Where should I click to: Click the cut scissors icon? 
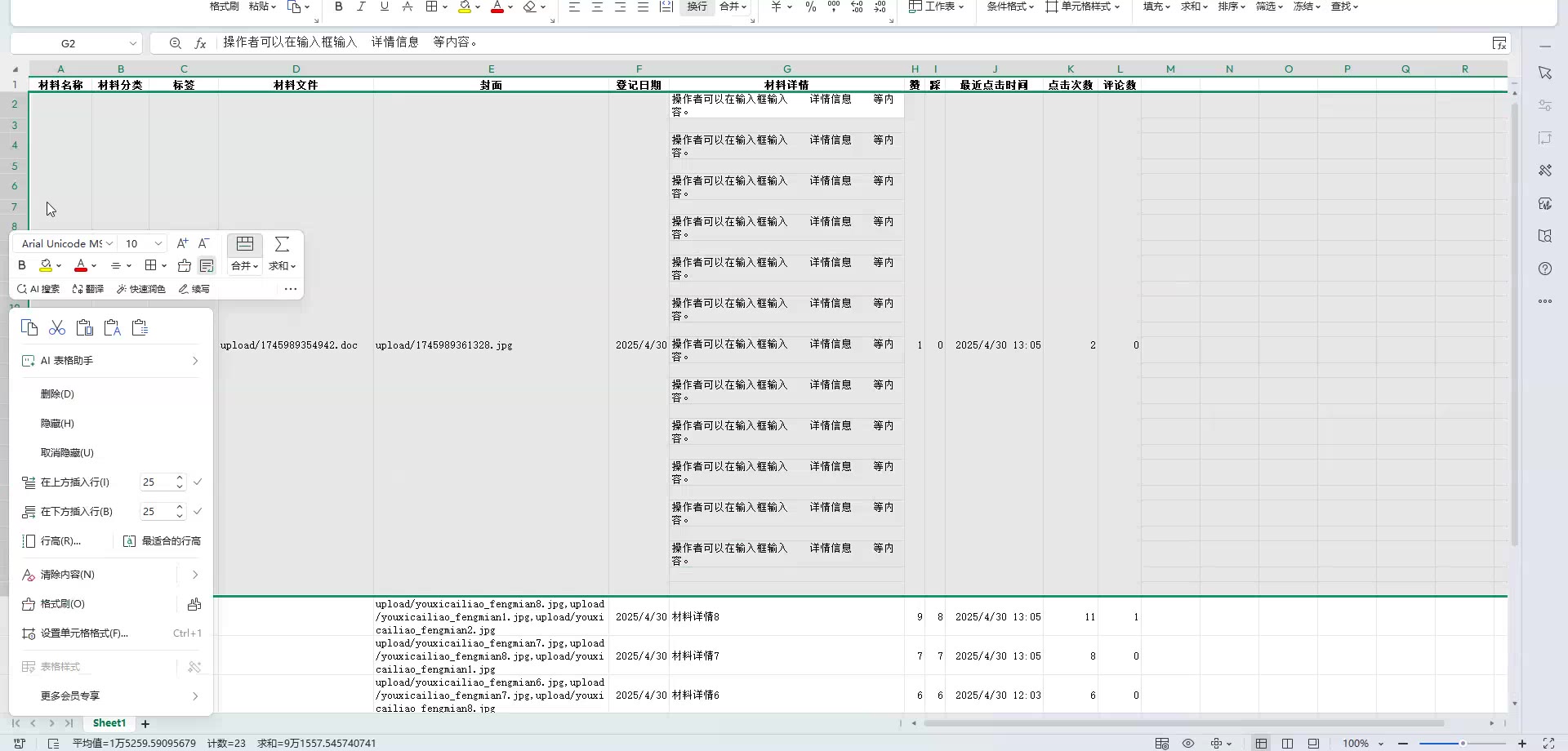point(57,328)
